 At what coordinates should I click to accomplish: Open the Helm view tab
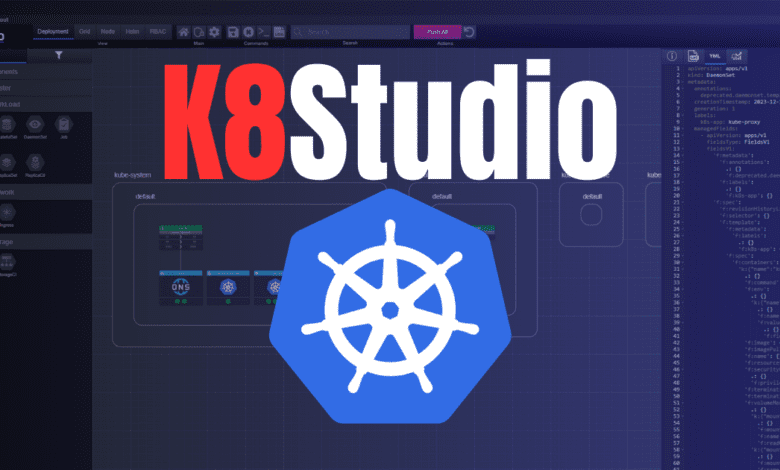click(x=132, y=31)
